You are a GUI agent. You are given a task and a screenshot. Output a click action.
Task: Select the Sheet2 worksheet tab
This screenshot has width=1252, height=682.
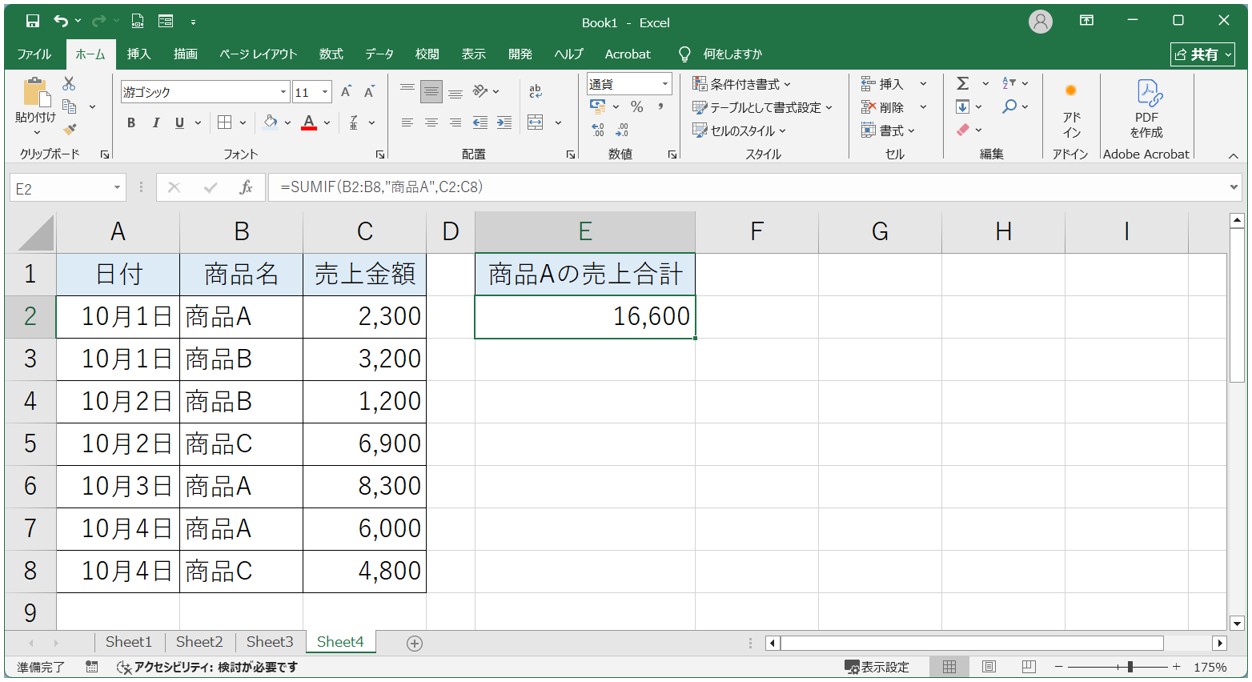pos(199,643)
